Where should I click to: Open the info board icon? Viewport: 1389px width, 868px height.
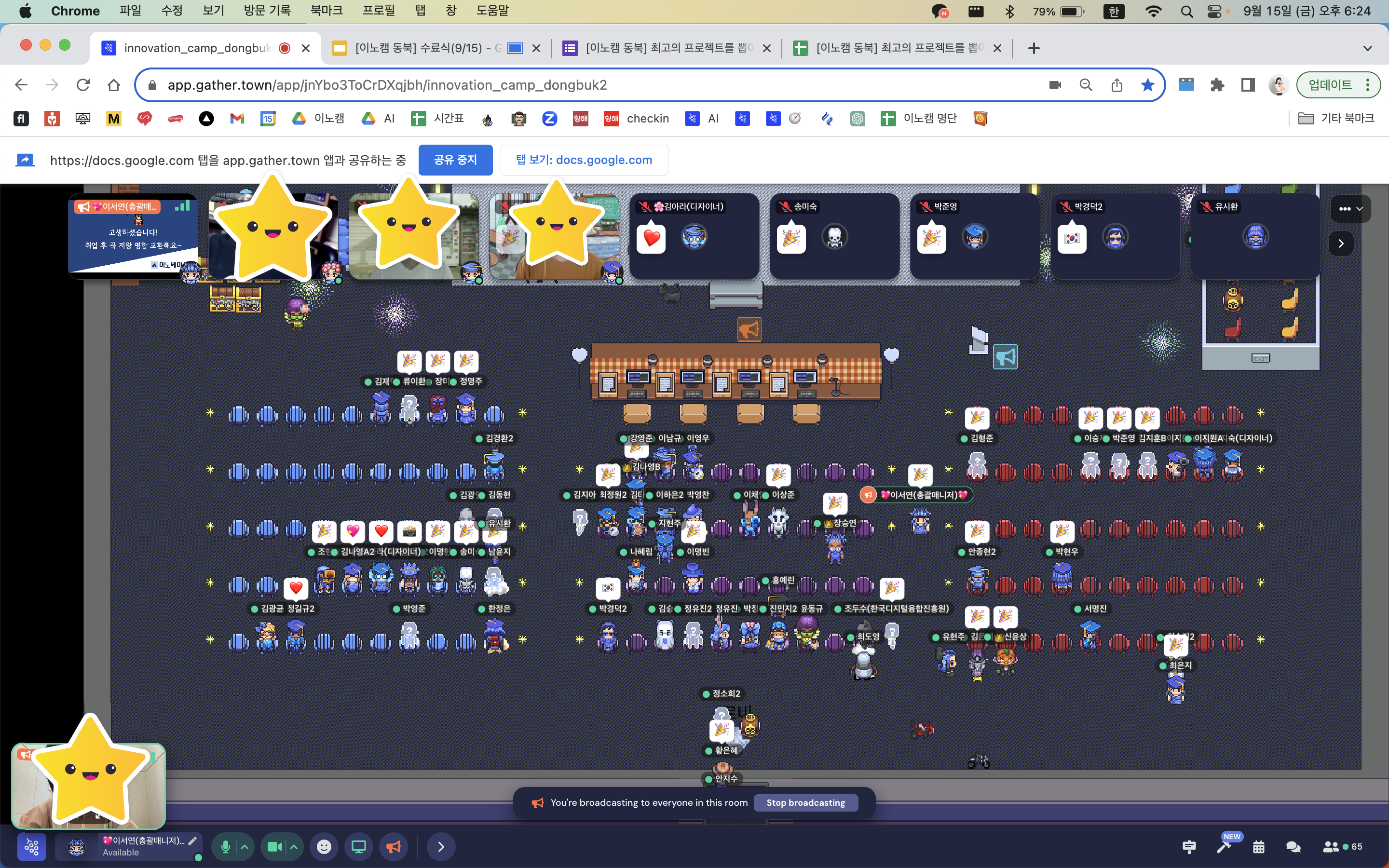1189,847
